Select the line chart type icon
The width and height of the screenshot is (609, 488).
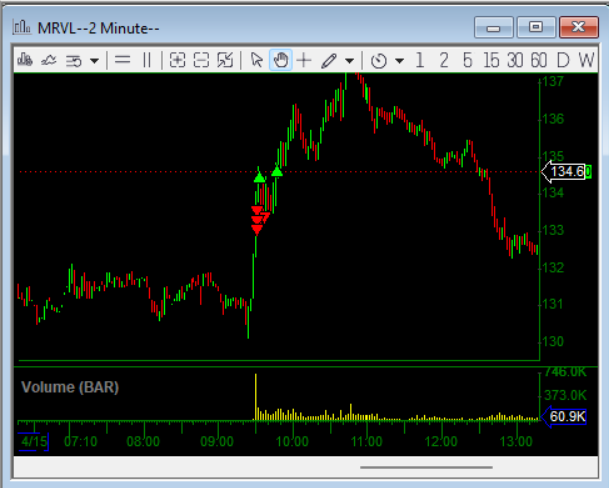[49, 60]
